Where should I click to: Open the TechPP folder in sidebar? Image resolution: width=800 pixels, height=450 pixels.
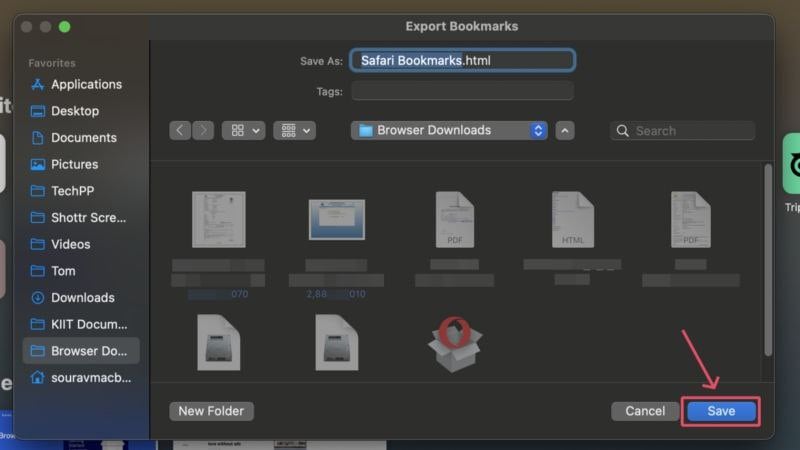tap(81, 191)
